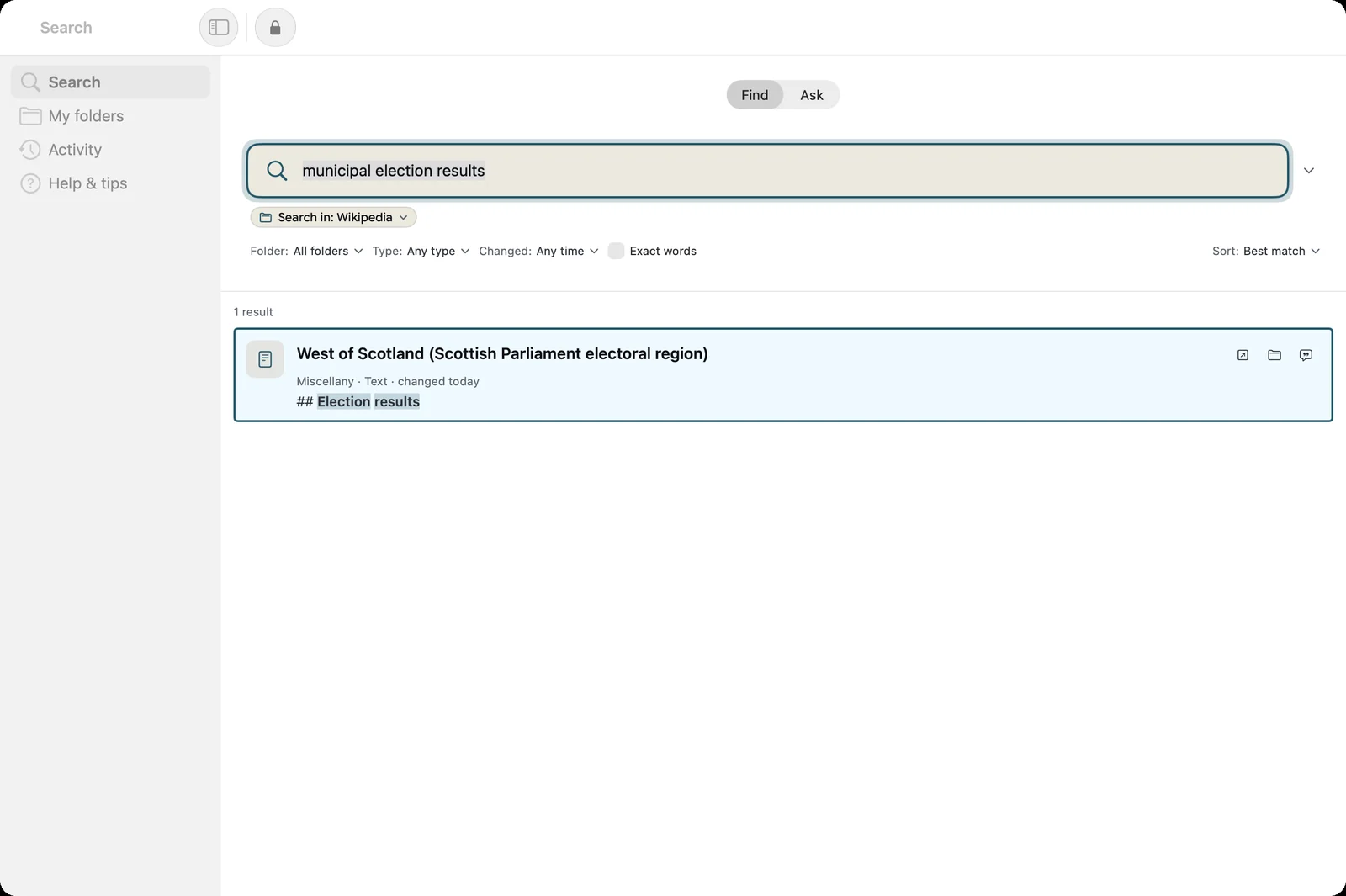Open the Folder: All folders filter

pos(306,251)
